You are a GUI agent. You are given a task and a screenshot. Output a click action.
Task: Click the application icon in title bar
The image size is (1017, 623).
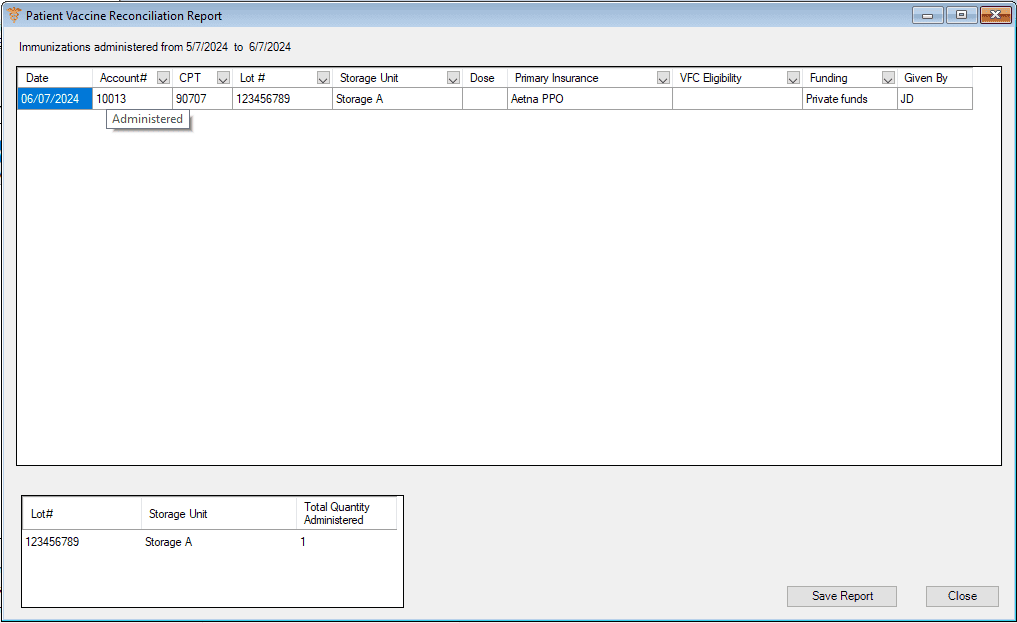click(x=14, y=15)
